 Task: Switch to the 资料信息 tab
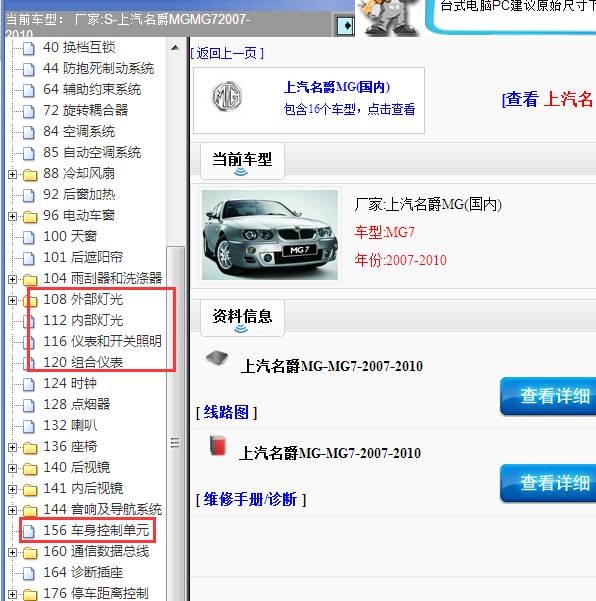click(x=242, y=318)
